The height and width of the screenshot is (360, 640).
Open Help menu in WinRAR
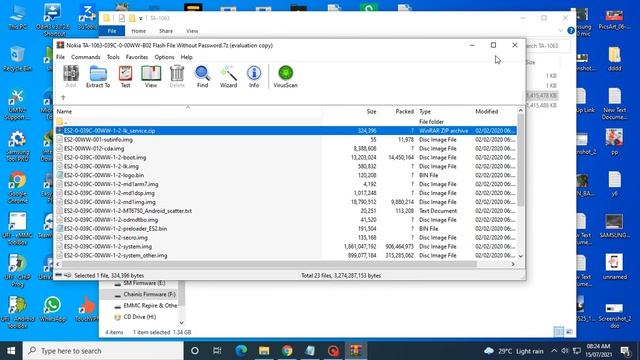187,57
